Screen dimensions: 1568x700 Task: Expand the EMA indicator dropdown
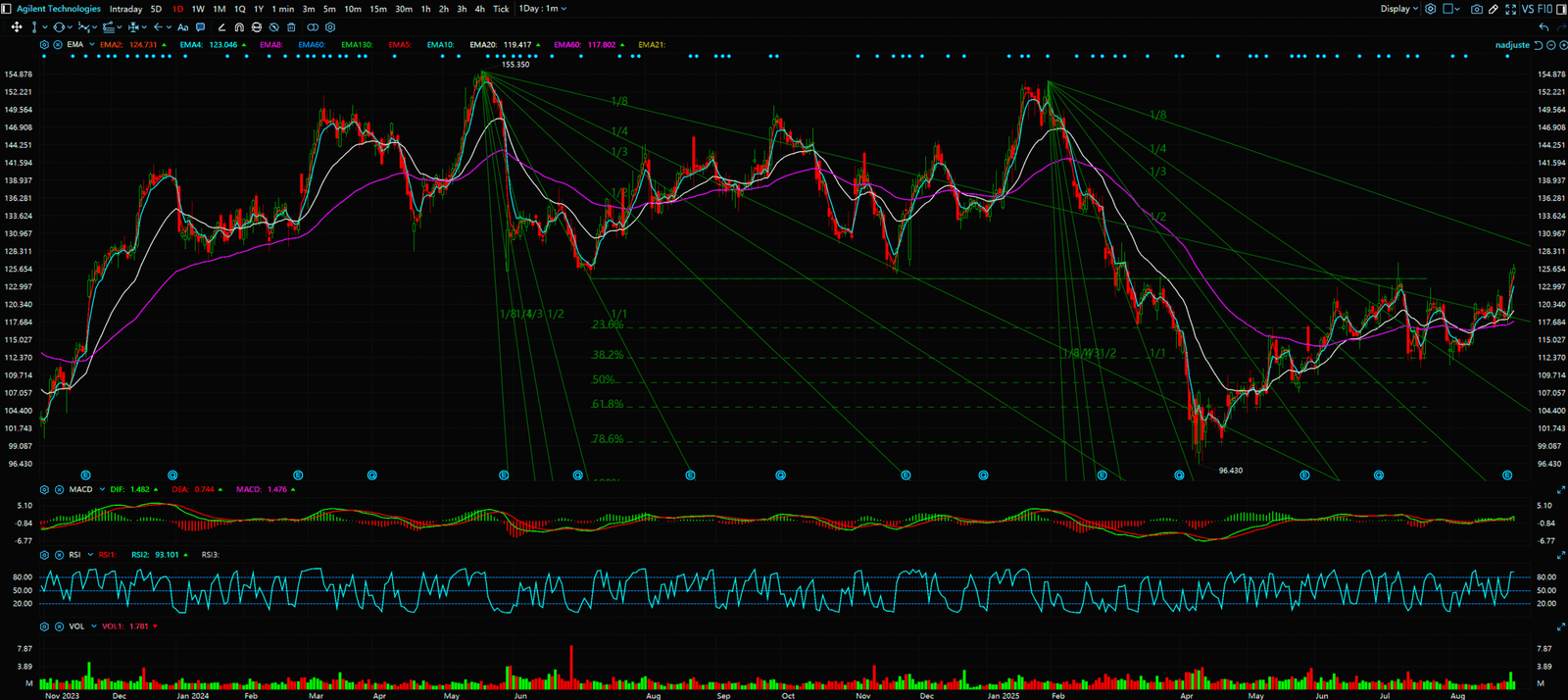(x=92, y=45)
